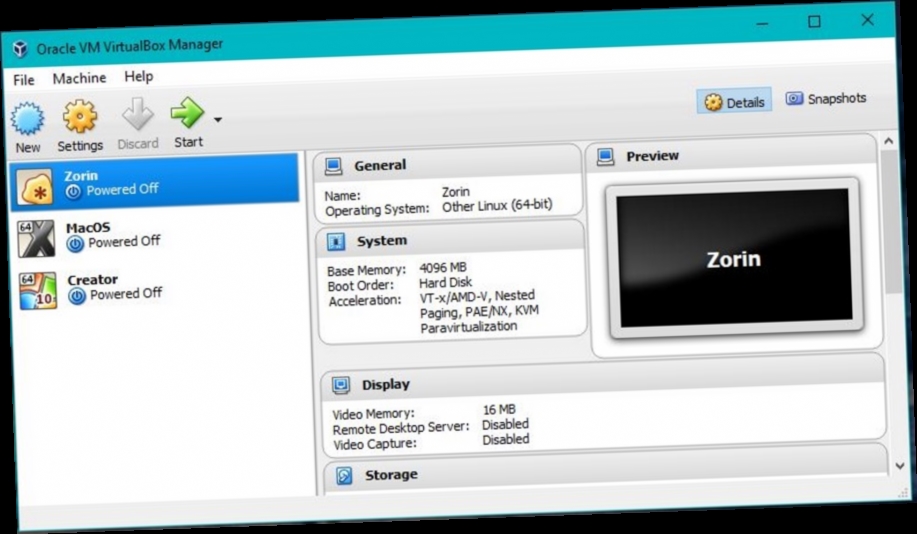
Task: Click the Creator VM Windows 10 icon
Action: pos(38,290)
